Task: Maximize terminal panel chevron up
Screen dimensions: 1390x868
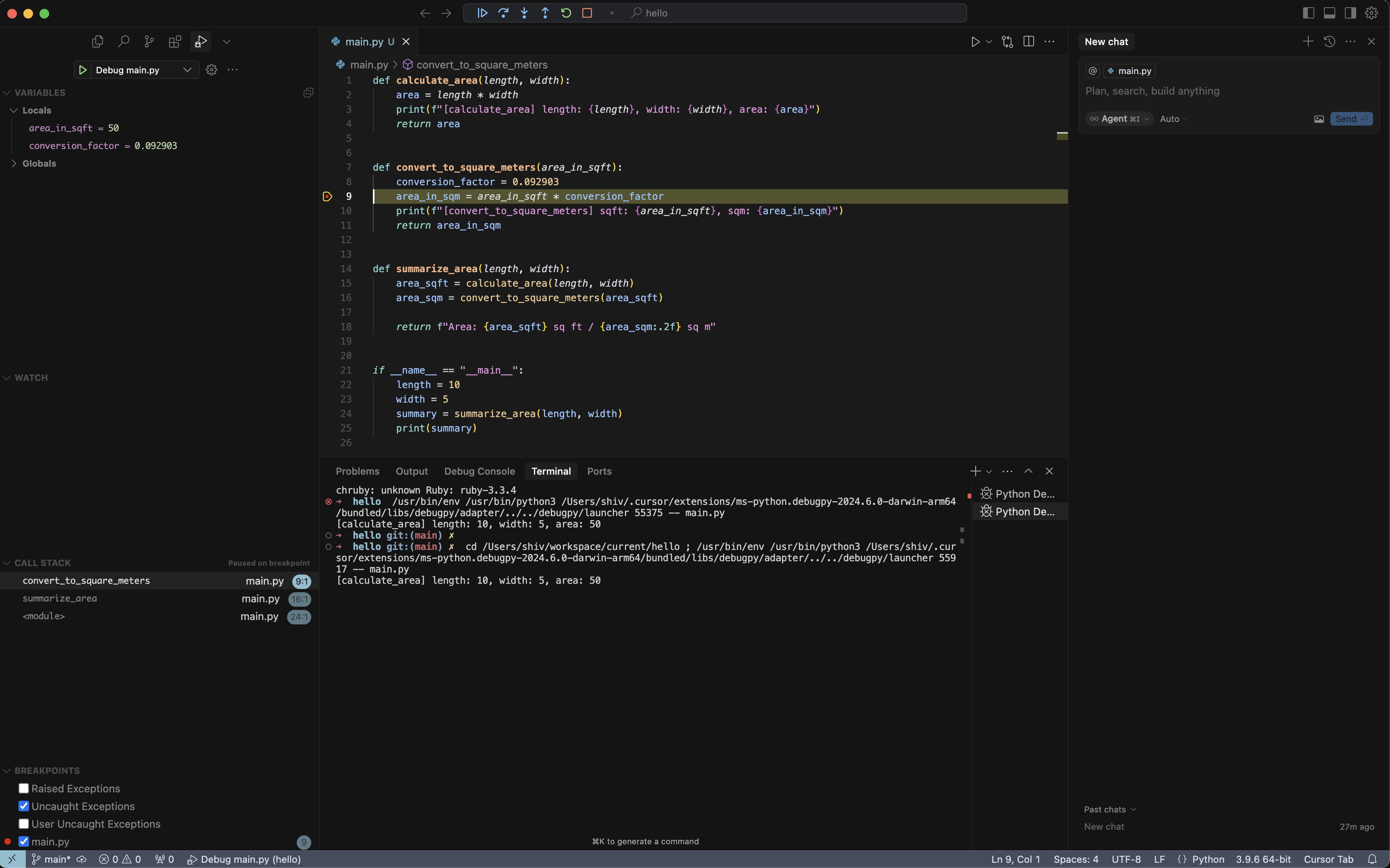Action: pyautogui.click(x=1028, y=471)
